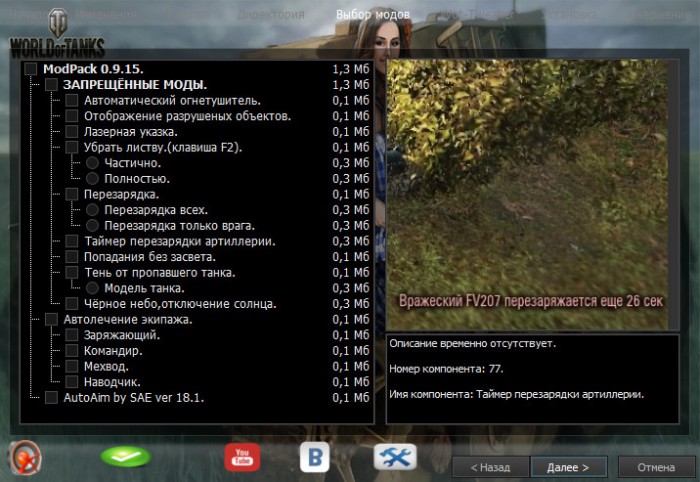Click the World of Tanks logo
Image resolution: width=700 pixels, height=482 pixels.
tap(57, 34)
